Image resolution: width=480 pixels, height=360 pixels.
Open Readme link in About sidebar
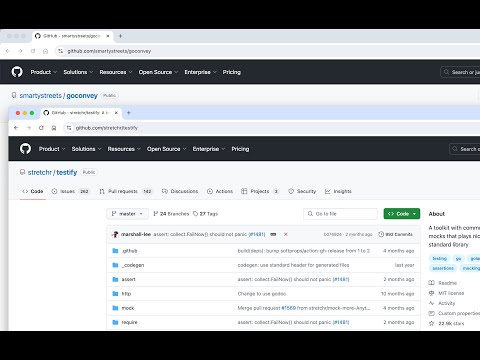[x=443, y=283]
